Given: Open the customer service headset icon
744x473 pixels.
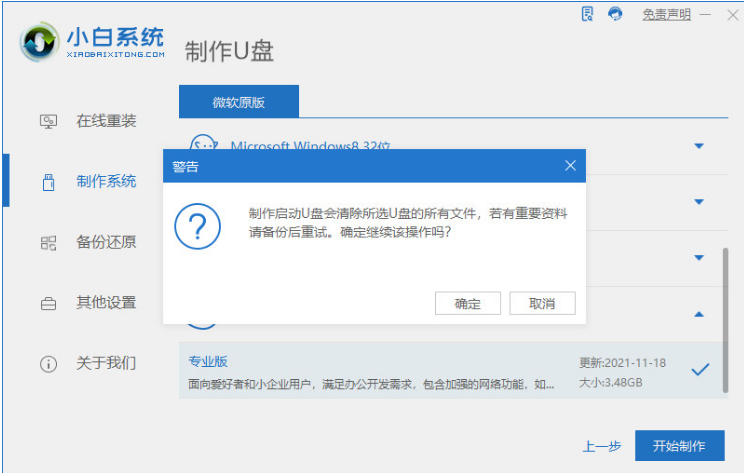Looking at the screenshot, I should coord(615,14).
